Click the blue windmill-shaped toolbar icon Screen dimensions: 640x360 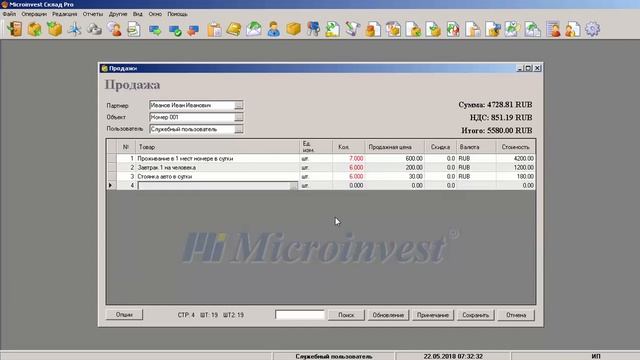coord(75,29)
